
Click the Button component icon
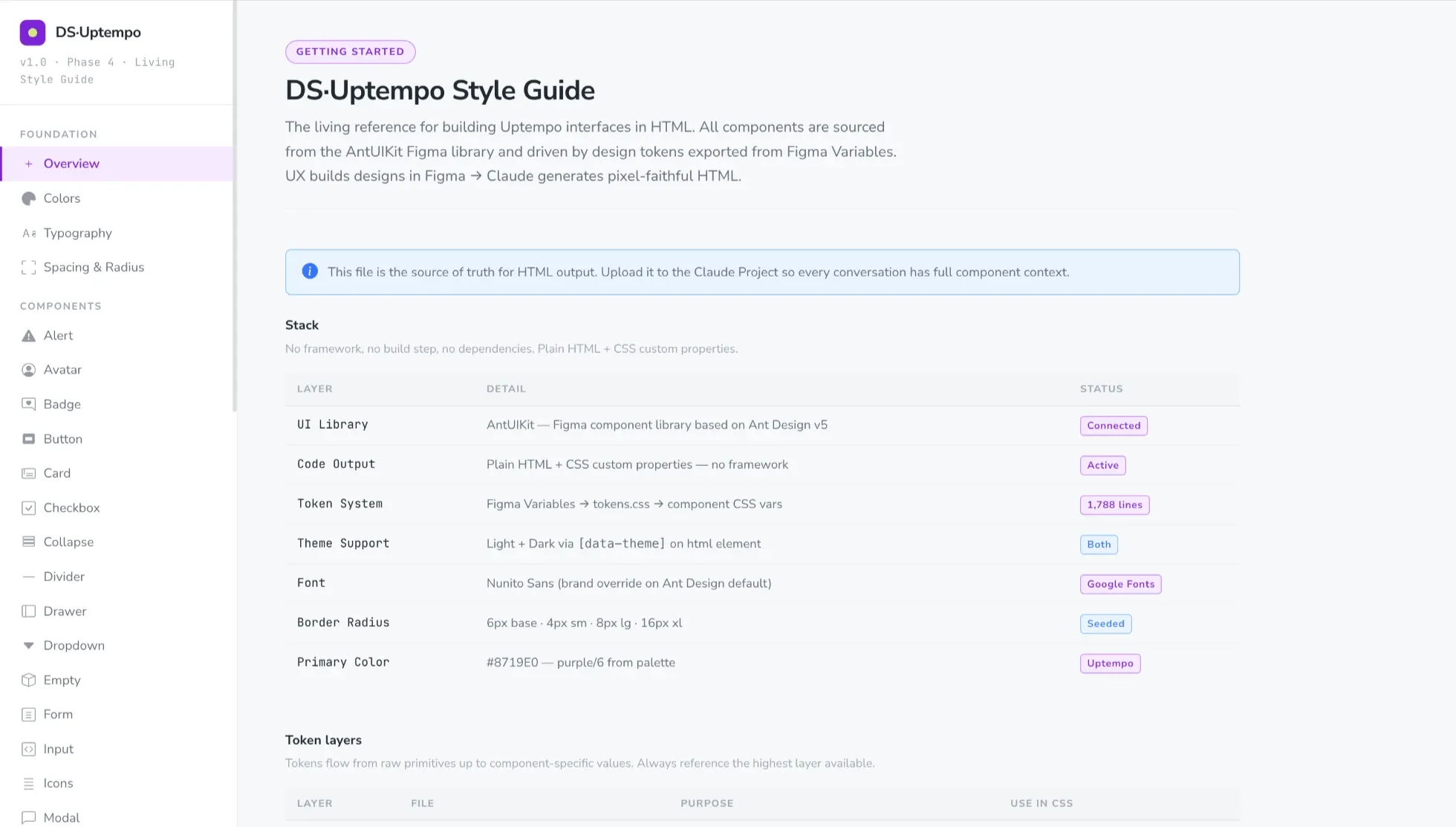pyautogui.click(x=28, y=439)
